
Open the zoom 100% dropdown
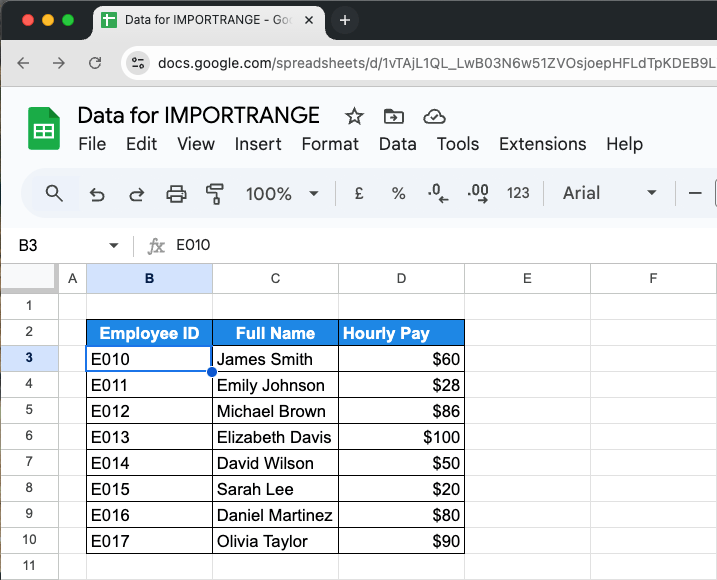(x=282, y=194)
